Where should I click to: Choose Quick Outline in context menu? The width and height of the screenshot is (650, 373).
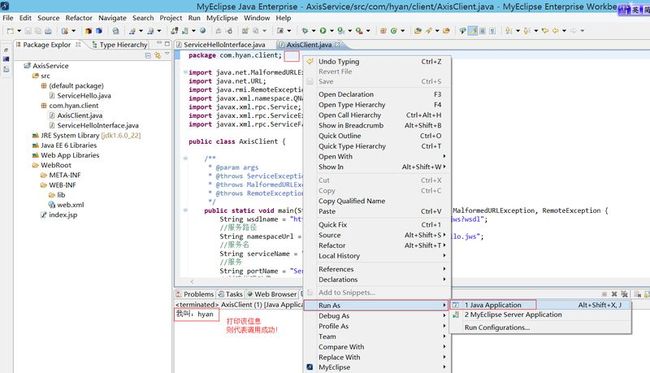point(377,136)
